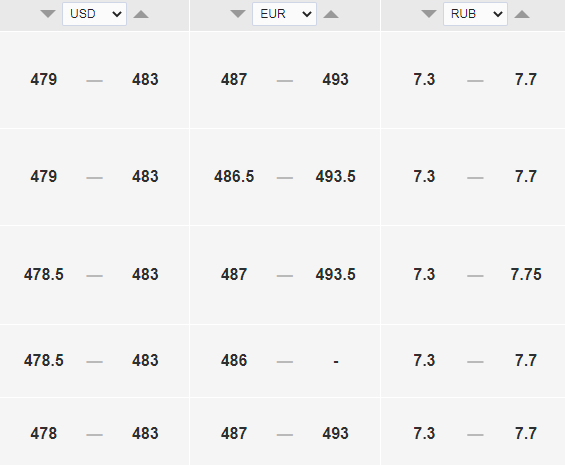565x465 pixels.
Task: Sort EUR column descending with down arrow
Action: click(238, 14)
